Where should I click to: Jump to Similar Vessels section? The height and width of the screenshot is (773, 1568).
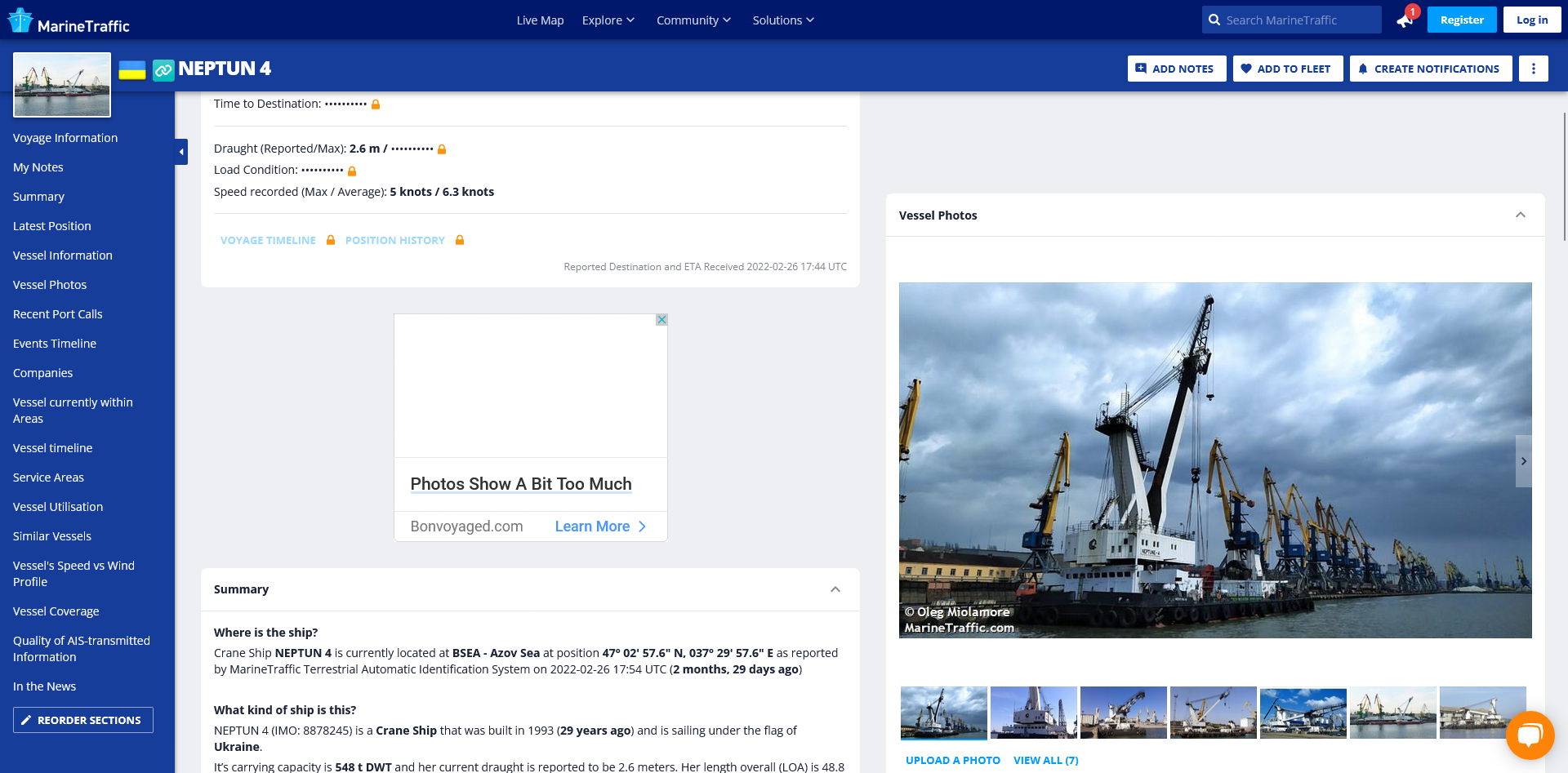pos(52,536)
